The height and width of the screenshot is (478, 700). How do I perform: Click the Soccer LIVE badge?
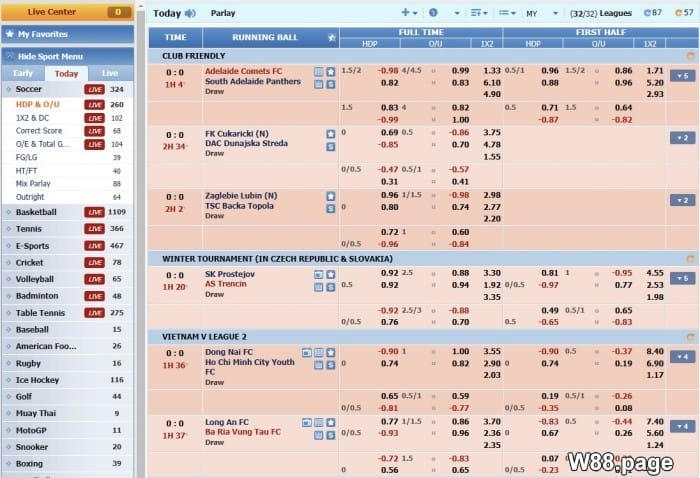tap(95, 89)
